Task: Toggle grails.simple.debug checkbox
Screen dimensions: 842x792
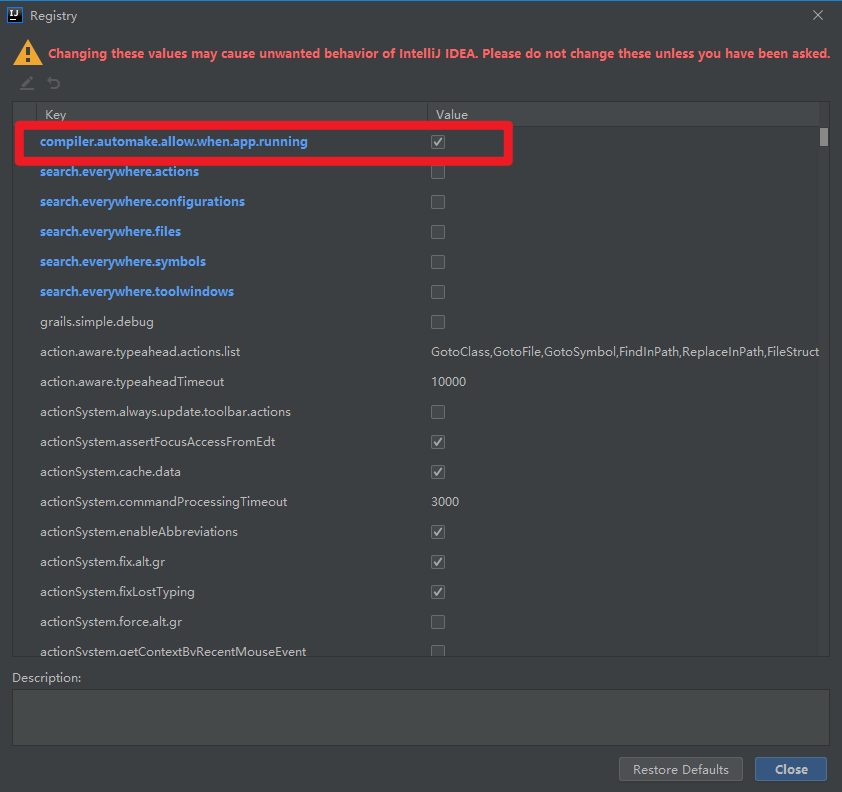Action: [x=438, y=322]
